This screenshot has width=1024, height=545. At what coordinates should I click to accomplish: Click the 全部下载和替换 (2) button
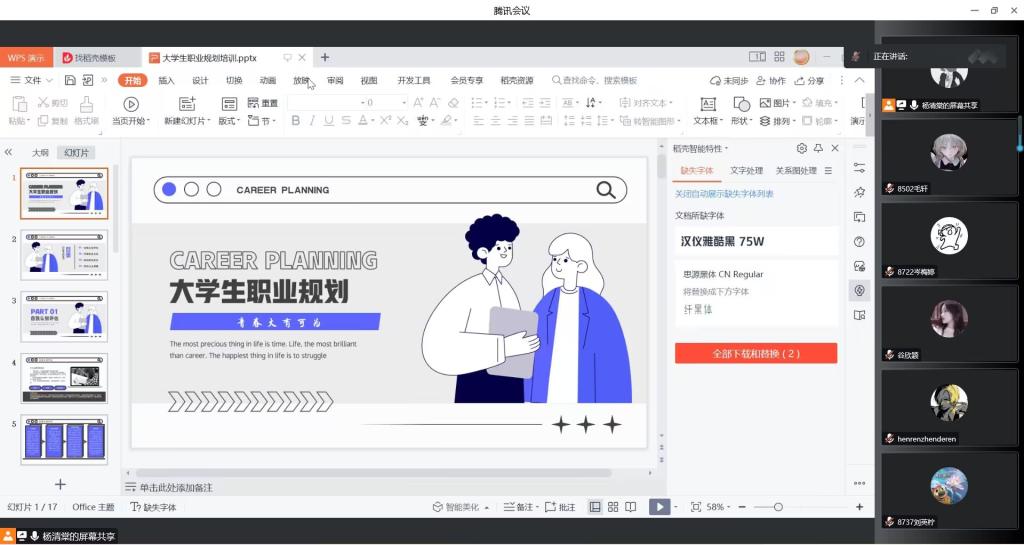click(x=755, y=354)
